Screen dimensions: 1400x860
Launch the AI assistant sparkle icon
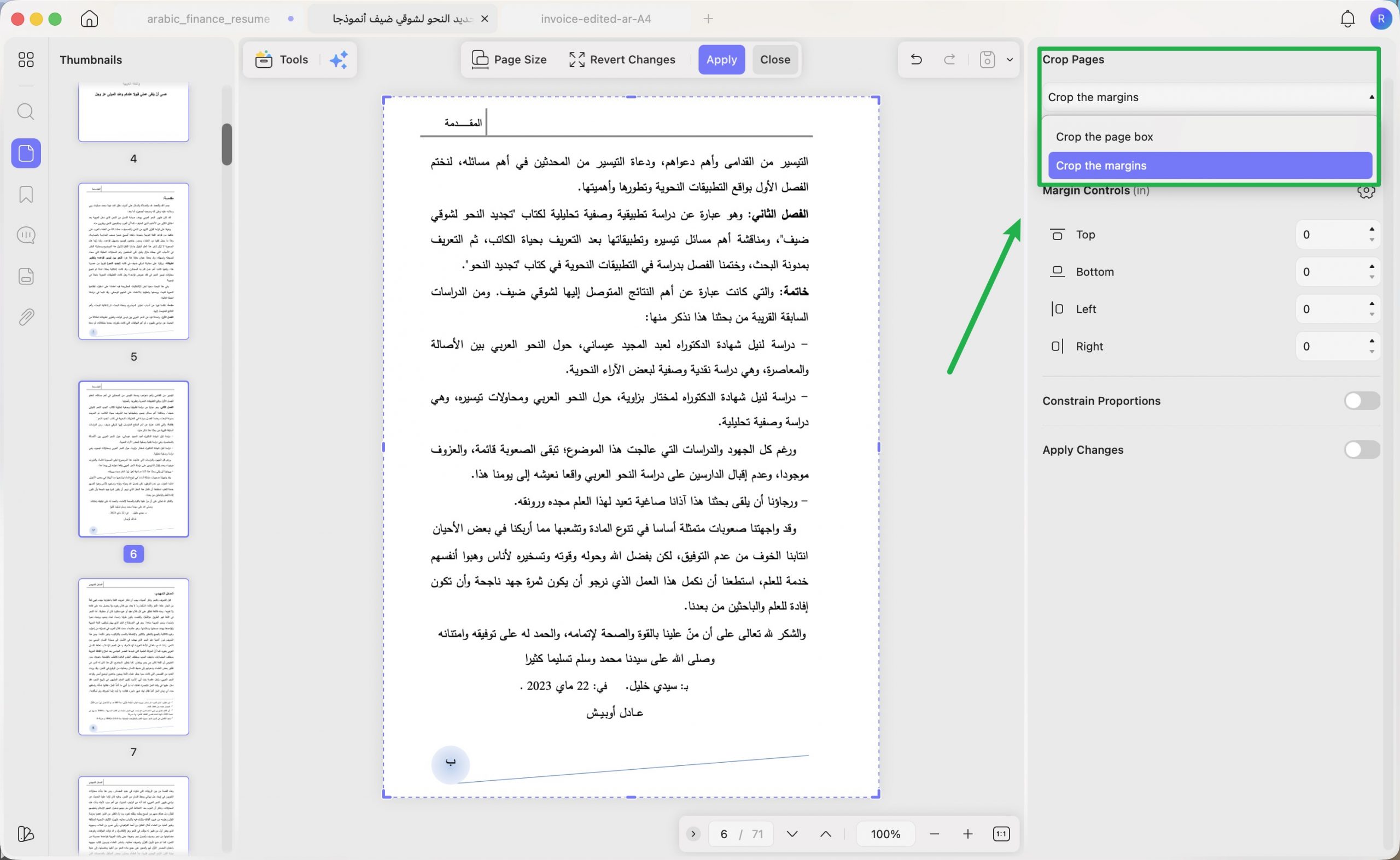(339, 60)
